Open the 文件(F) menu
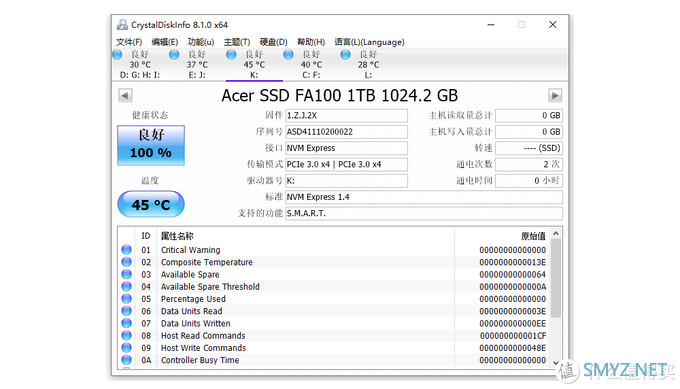Viewport: 680px width, 389px height. coord(129,42)
